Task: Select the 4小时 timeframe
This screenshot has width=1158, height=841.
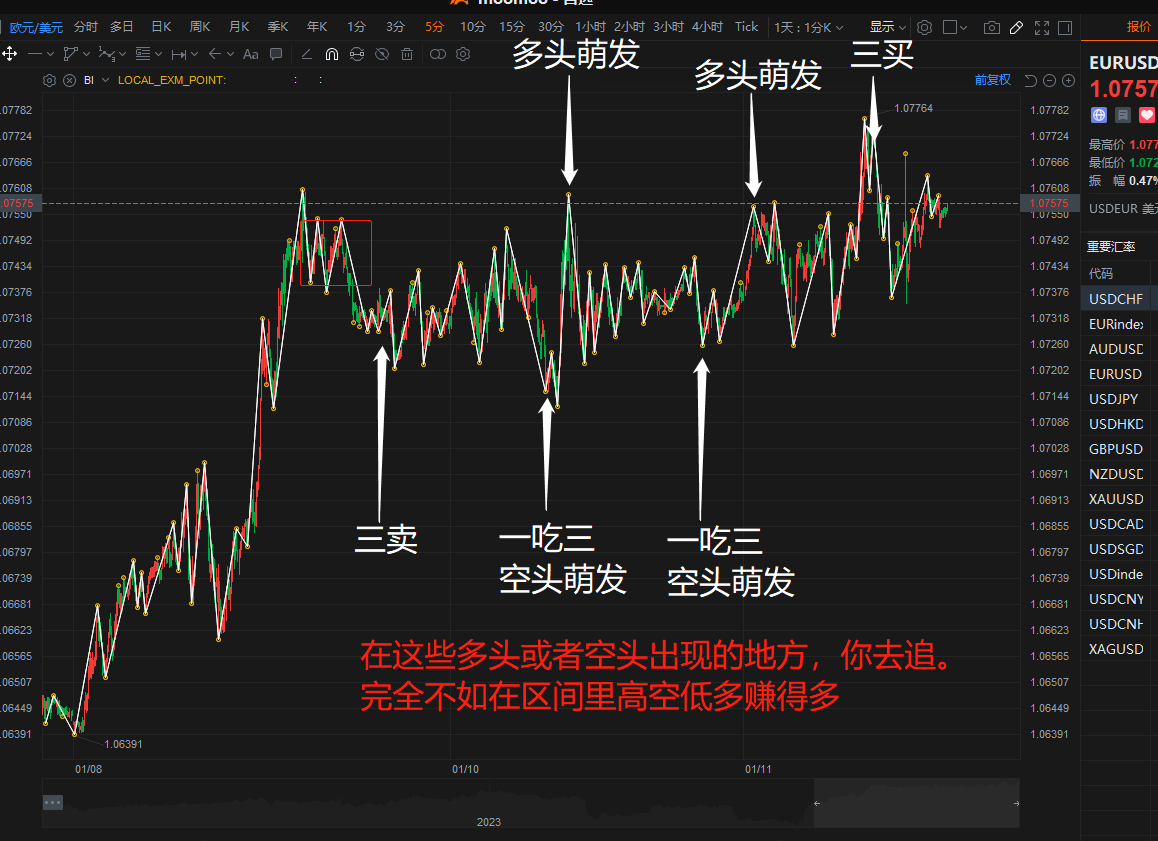Action: click(x=707, y=27)
